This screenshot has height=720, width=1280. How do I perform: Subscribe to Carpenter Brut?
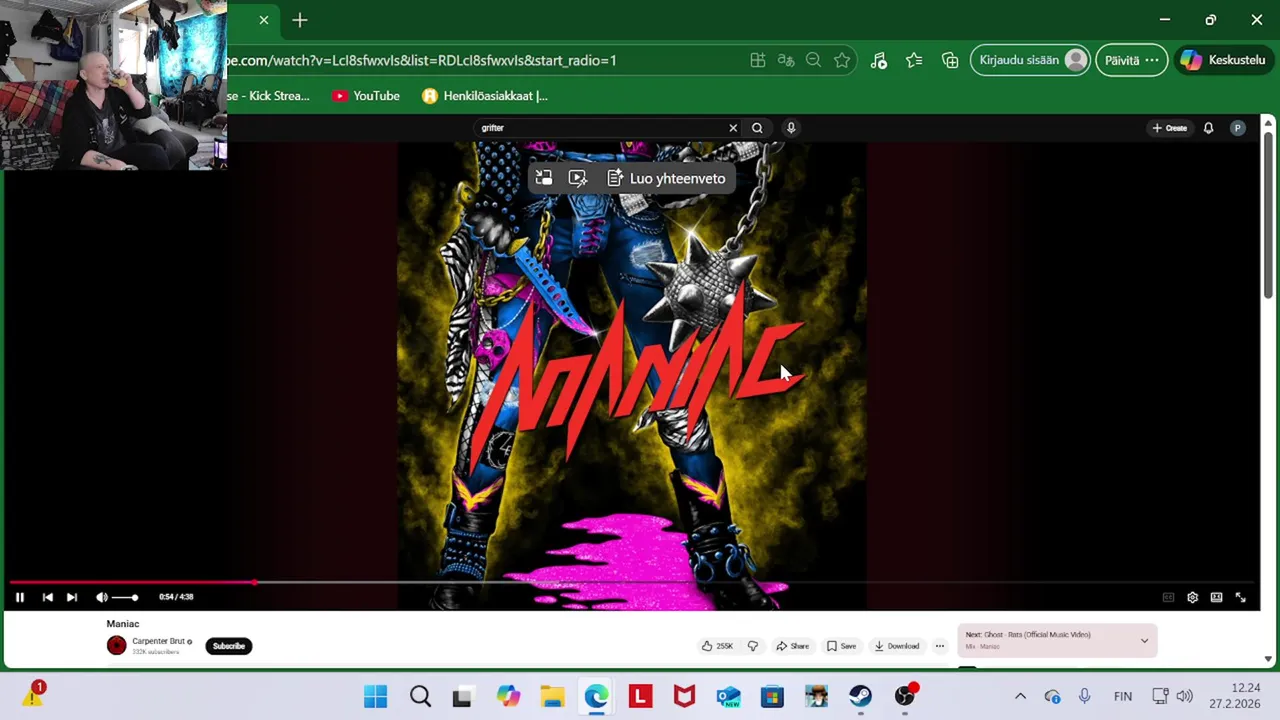pyautogui.click(x=229, y=646)
